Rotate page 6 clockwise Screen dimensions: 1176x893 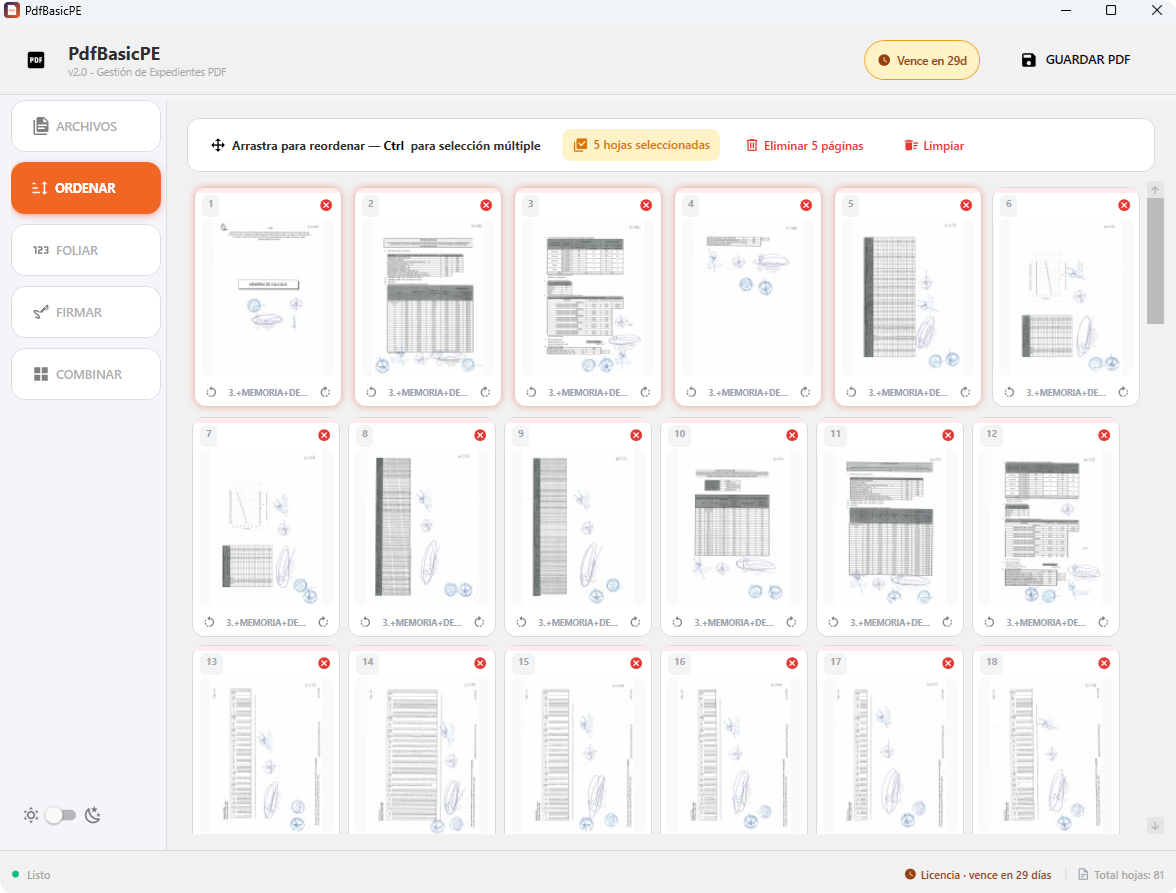click(x=1124, y=392)
